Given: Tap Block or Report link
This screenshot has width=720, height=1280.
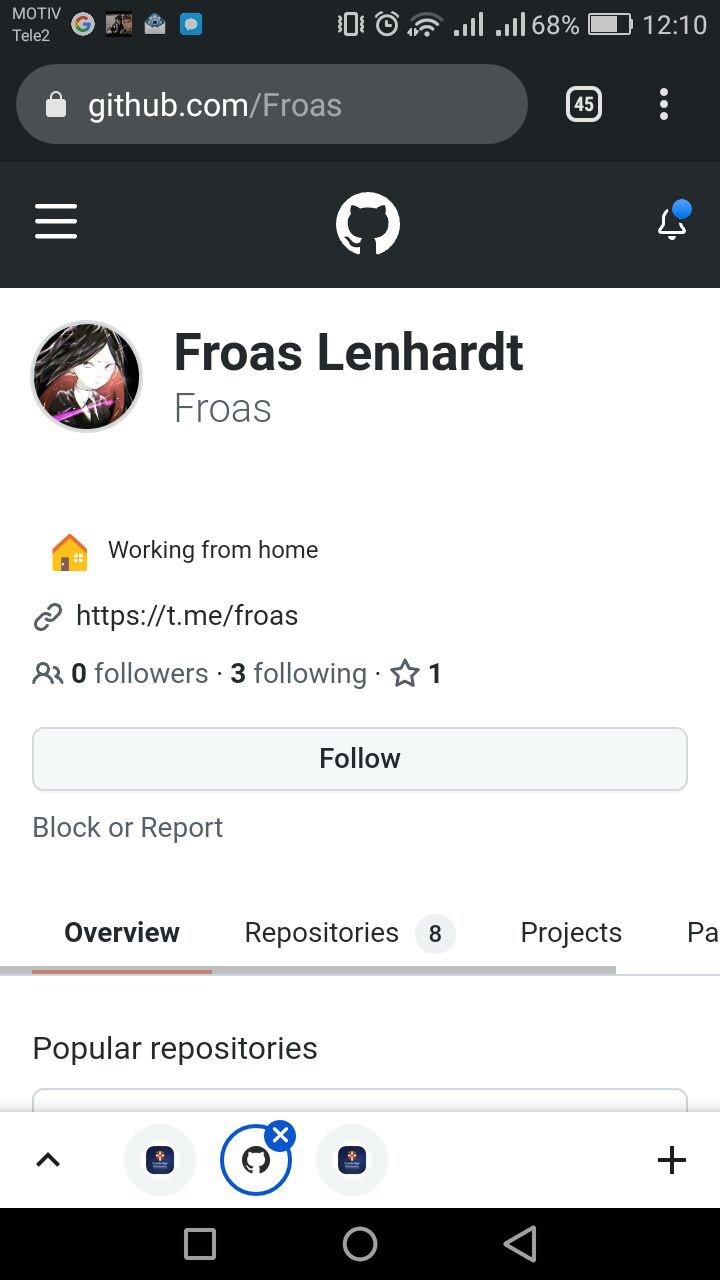Looking at the screenshot, I should pos(128,828).
